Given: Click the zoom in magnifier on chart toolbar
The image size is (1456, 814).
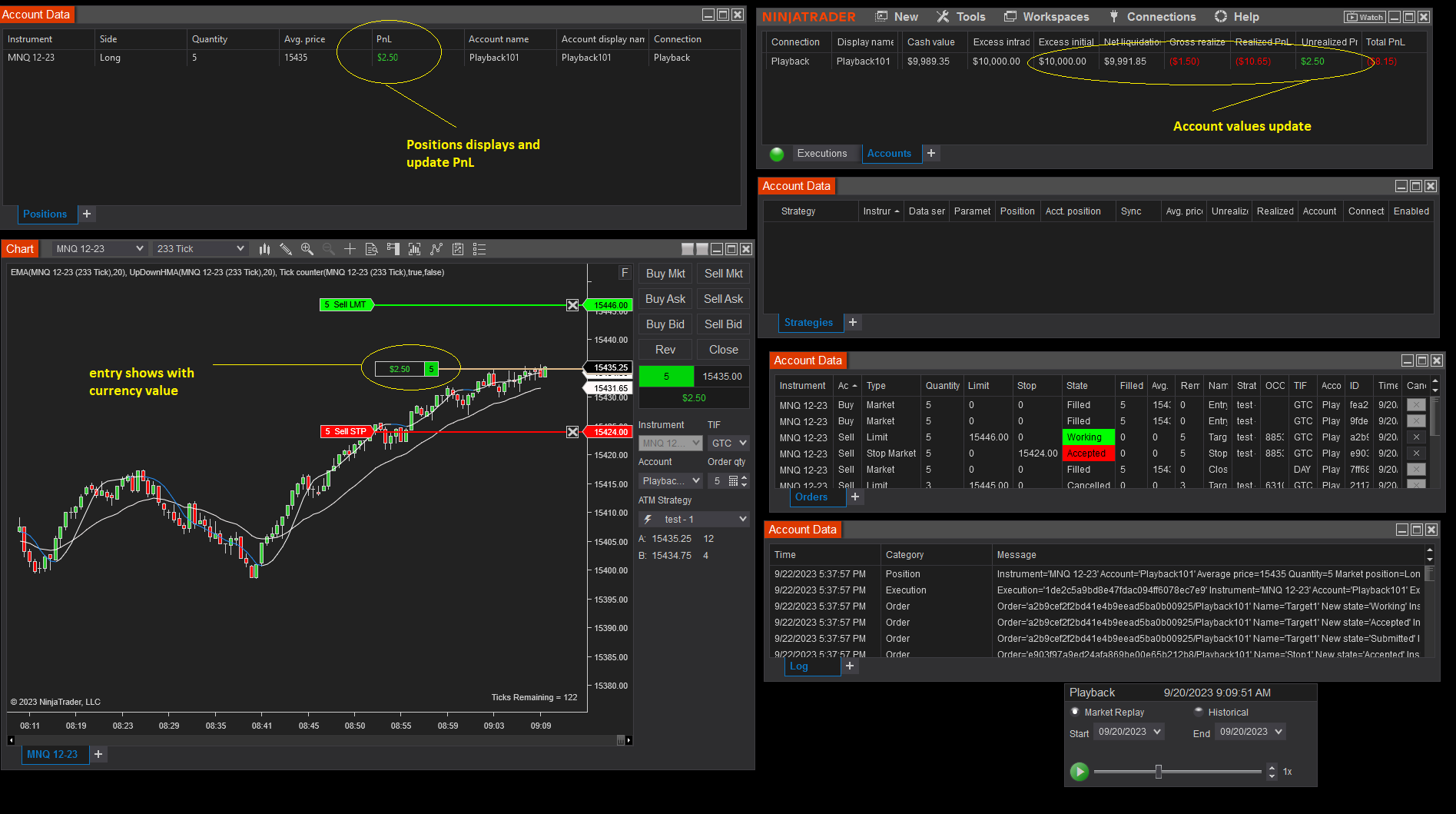Looking at the screenshot, I should tap(307, 249).
